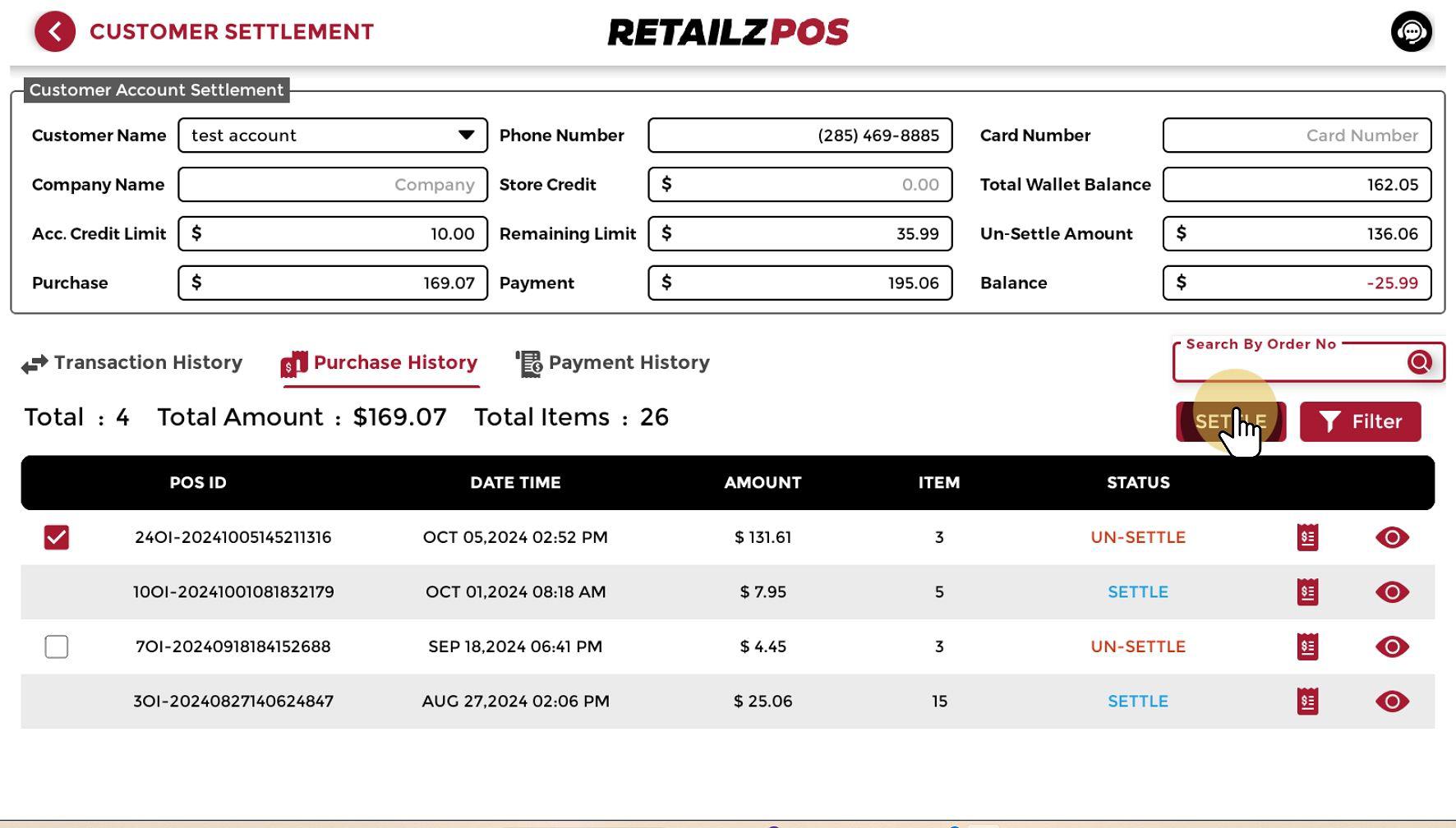Open the Filter options
The width and height of the screenshot is (1456, 828).
(1360, 421)
